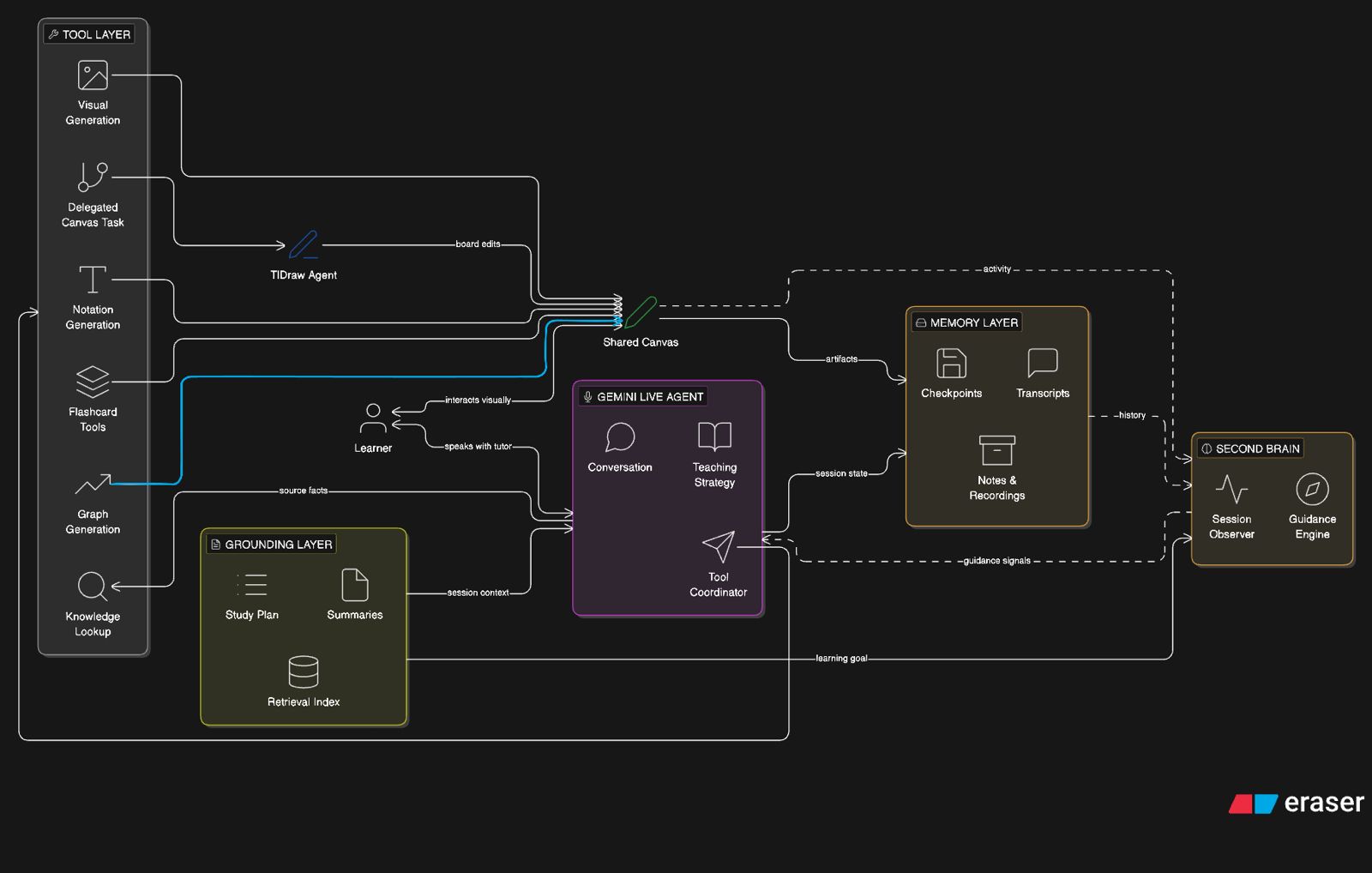Select the Notation Generation text icon
The width and height of the screenshot is (1372, 873).
click(93, 280)
